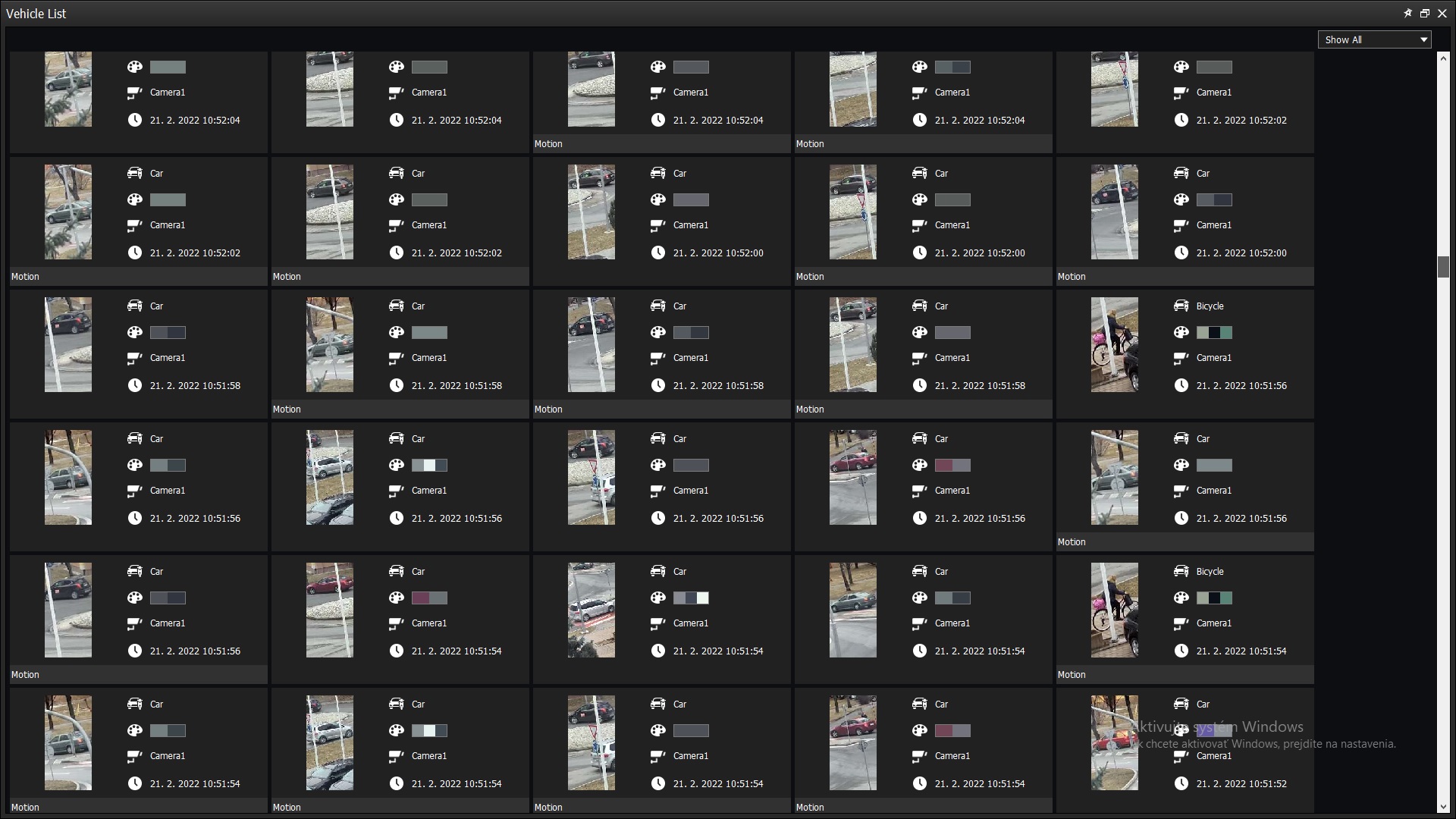Click the pin icon in the Vehicle List title bar

coord(1407,13)
